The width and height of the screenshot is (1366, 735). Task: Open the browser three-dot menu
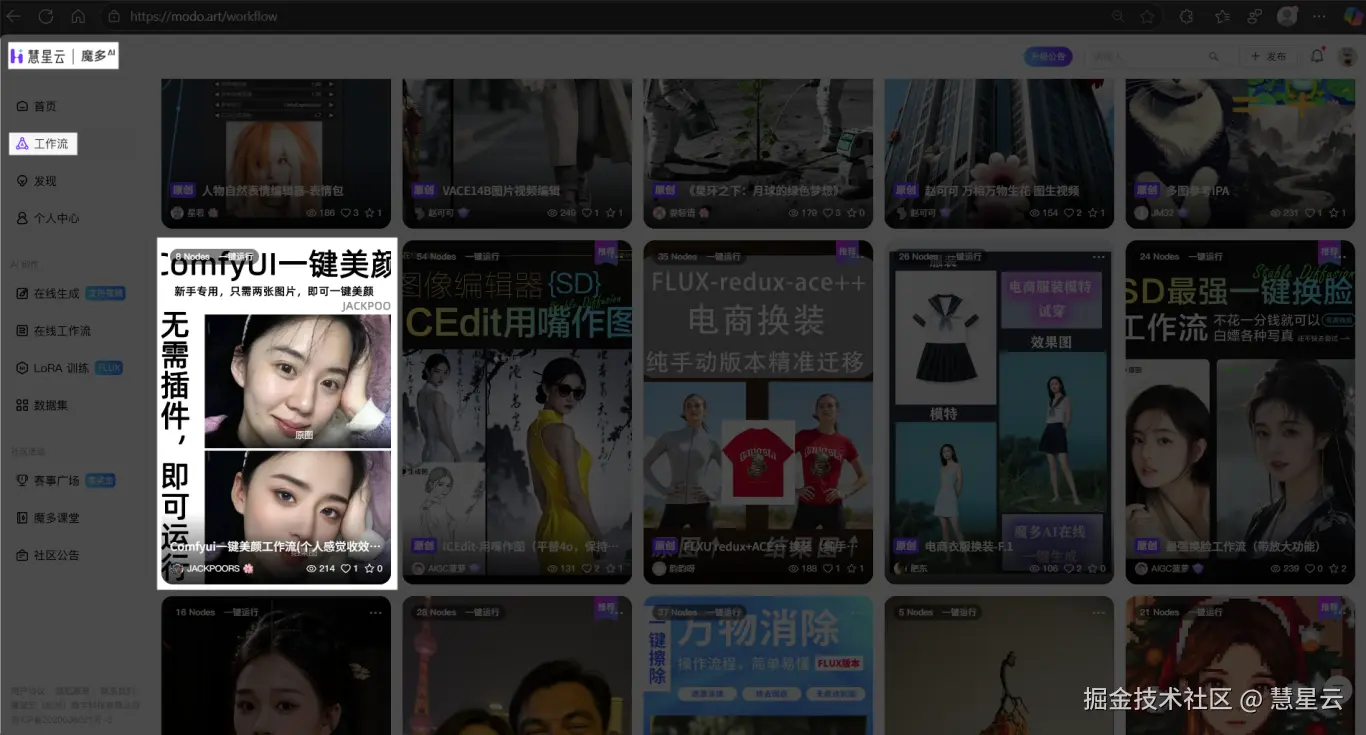pos(1317,16)
